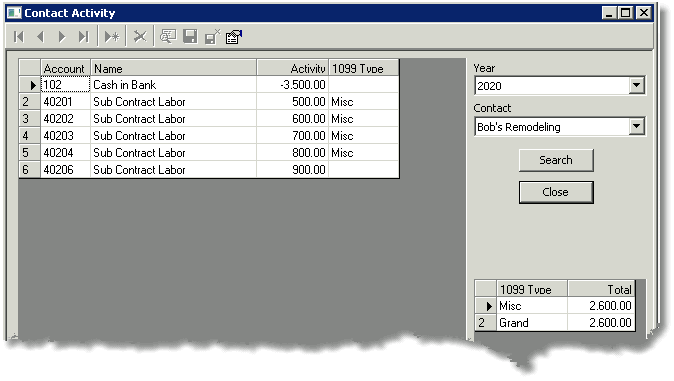This screenshot has height=381, width=674.
Task: Select account cell 102
Action: coord(65,85)
